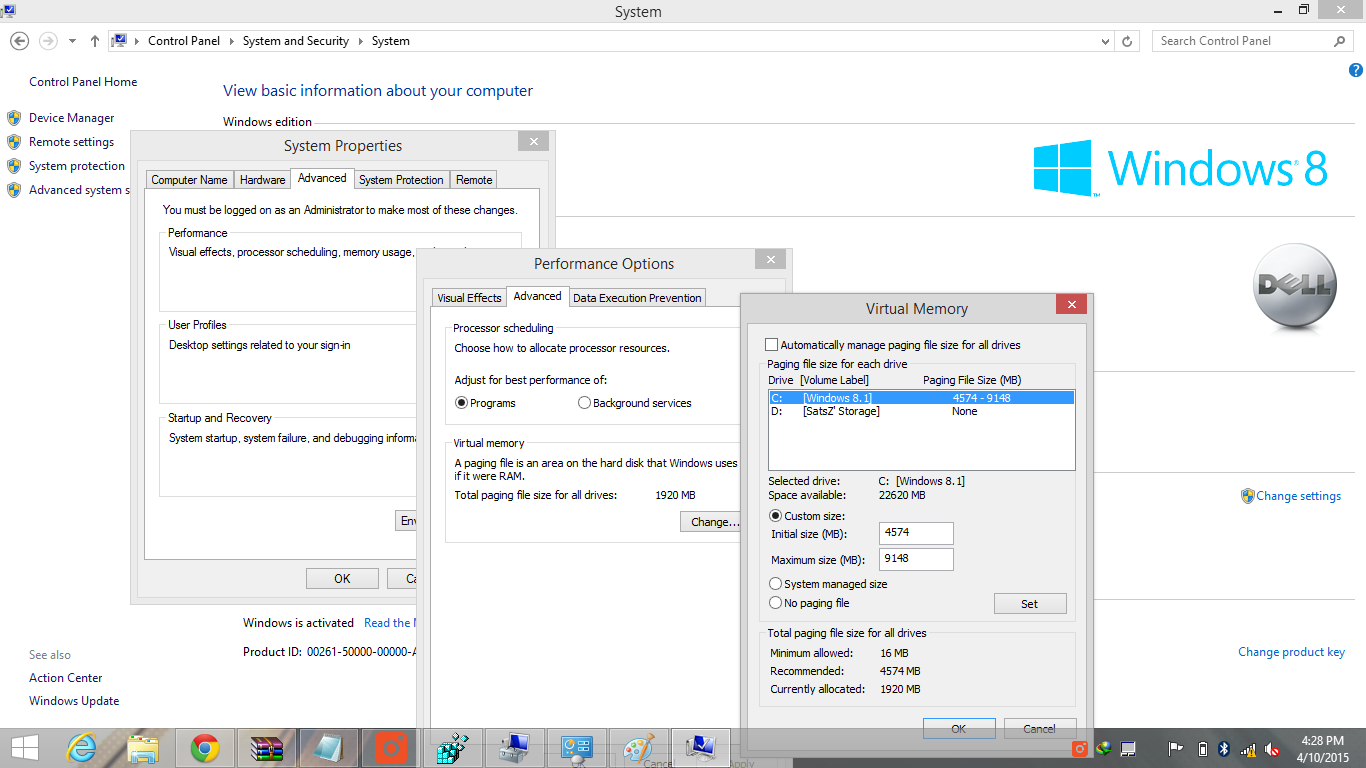This screenshot has width=1366, height=768.
Task: Open the Internet Download Manager tray icon
Action: point(1104,748)
